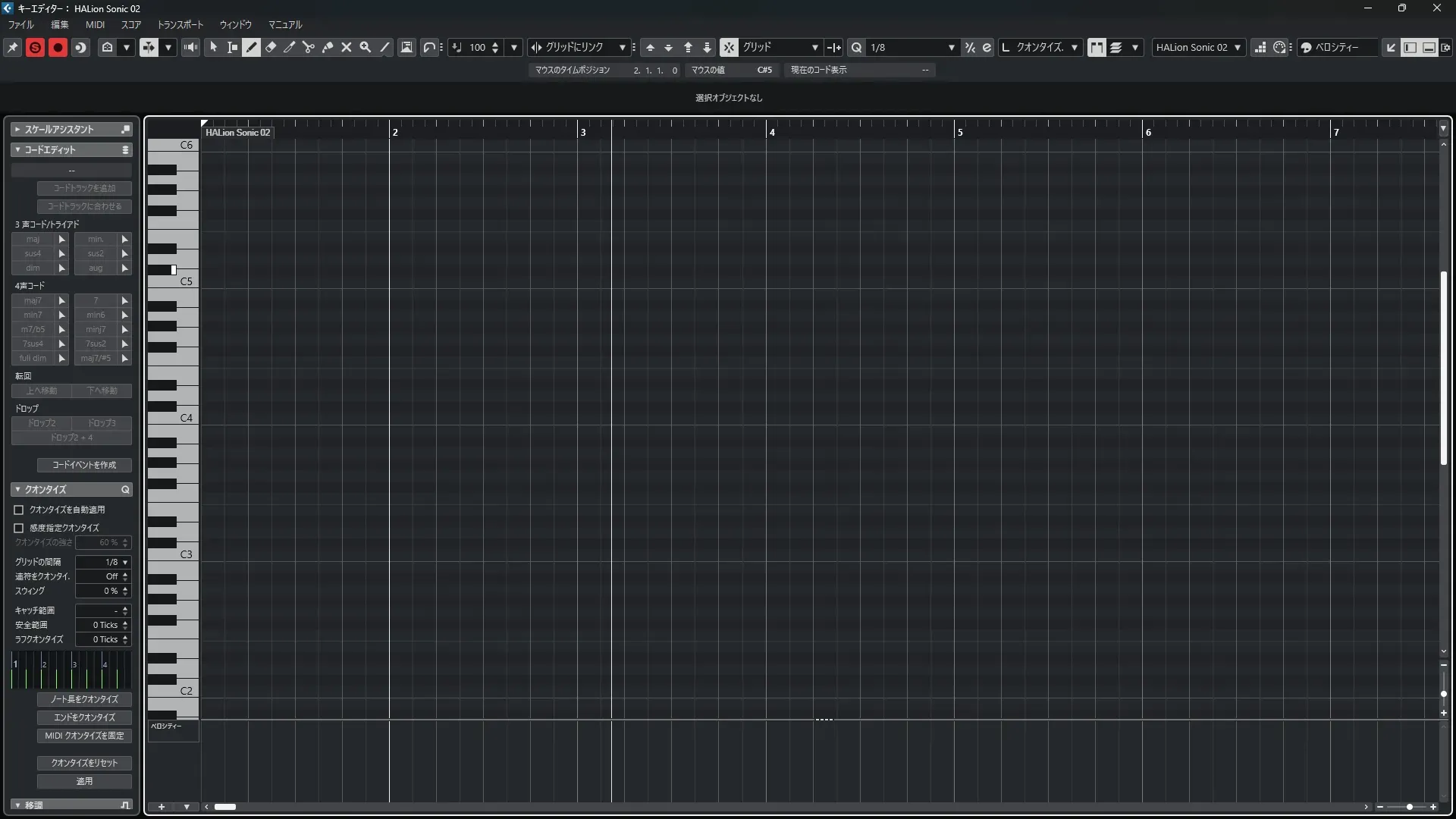Toggle Acoustic Feedback speaker icon
The height and width of the screenshot is (819, 1456).
(x=191, y=47)
